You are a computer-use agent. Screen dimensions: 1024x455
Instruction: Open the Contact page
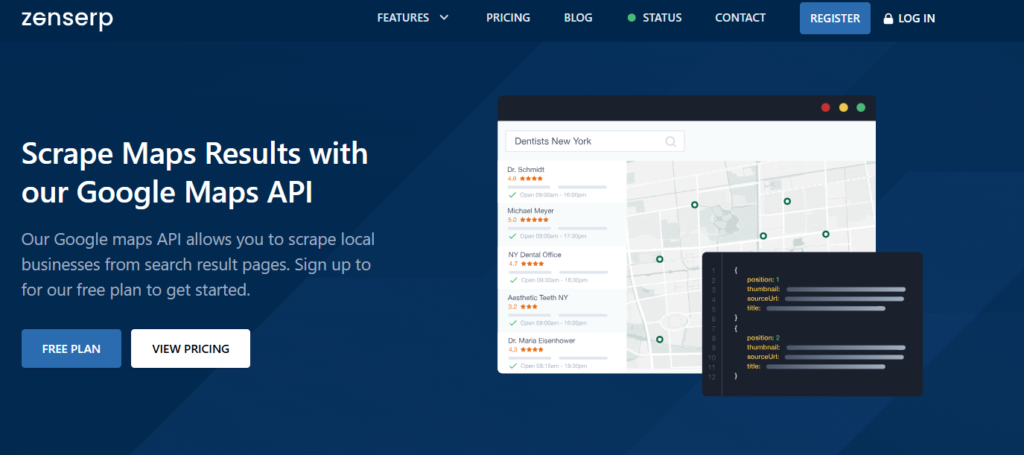tap(740, 18)
